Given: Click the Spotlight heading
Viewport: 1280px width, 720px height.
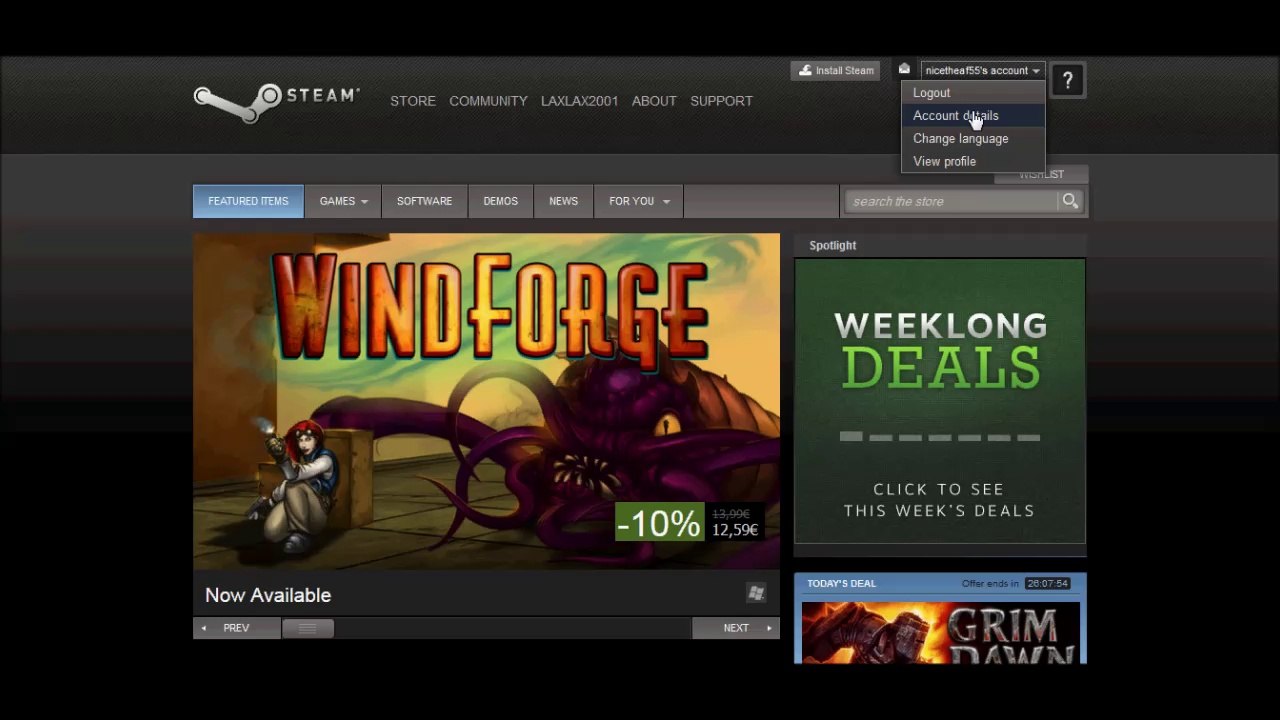Looking at the screenshot, I should click(x=833, y=245).
